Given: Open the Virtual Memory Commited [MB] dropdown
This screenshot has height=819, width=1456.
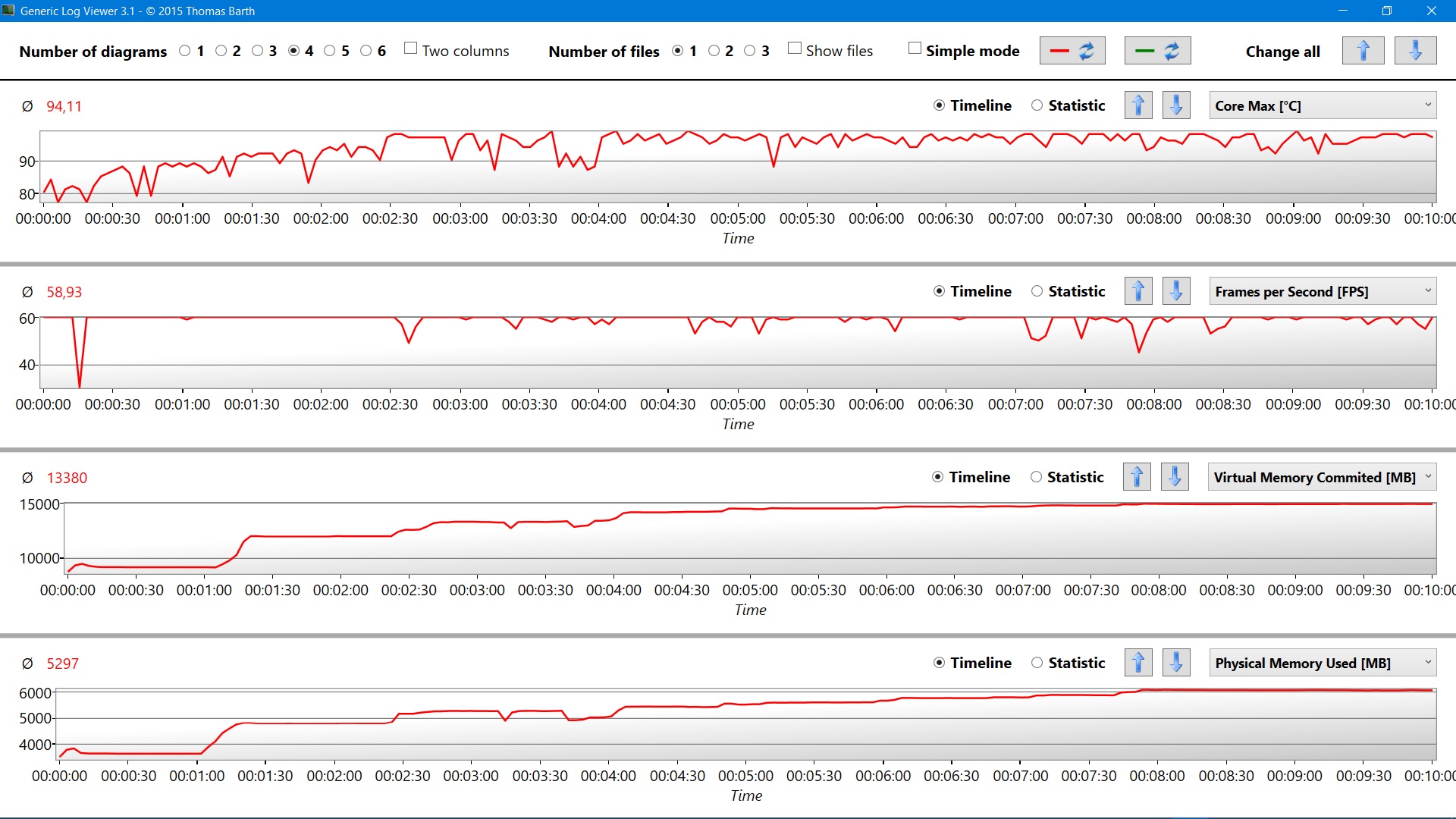Looking at the screenshot, I should 1322,477.
